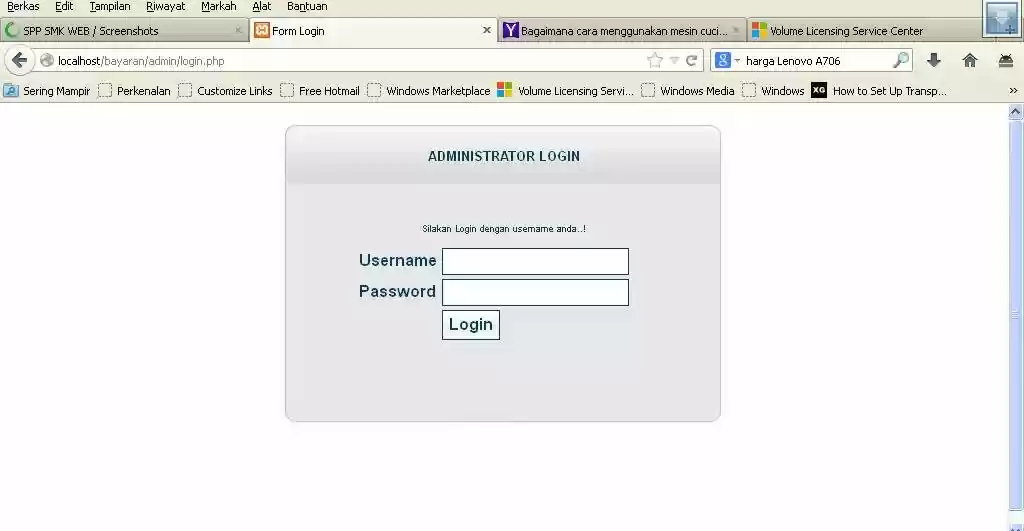
Task: Open the Markah menu
Action: (x=219, y=7)
